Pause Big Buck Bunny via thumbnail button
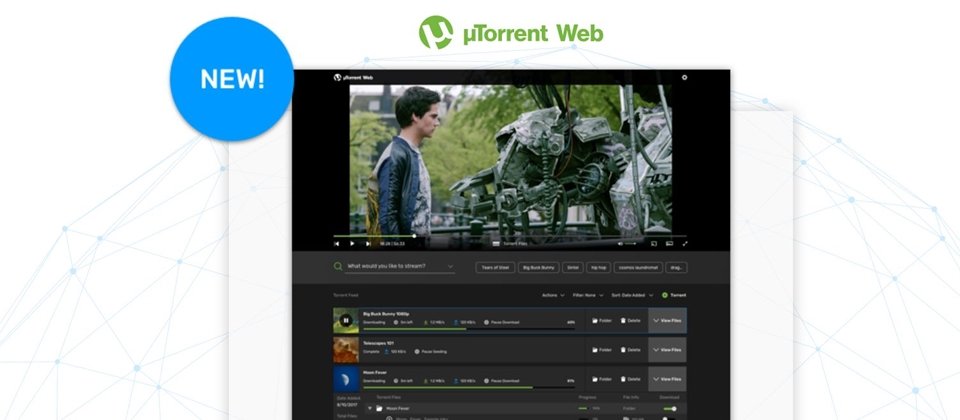960x420 pixels. pos(345,320)
